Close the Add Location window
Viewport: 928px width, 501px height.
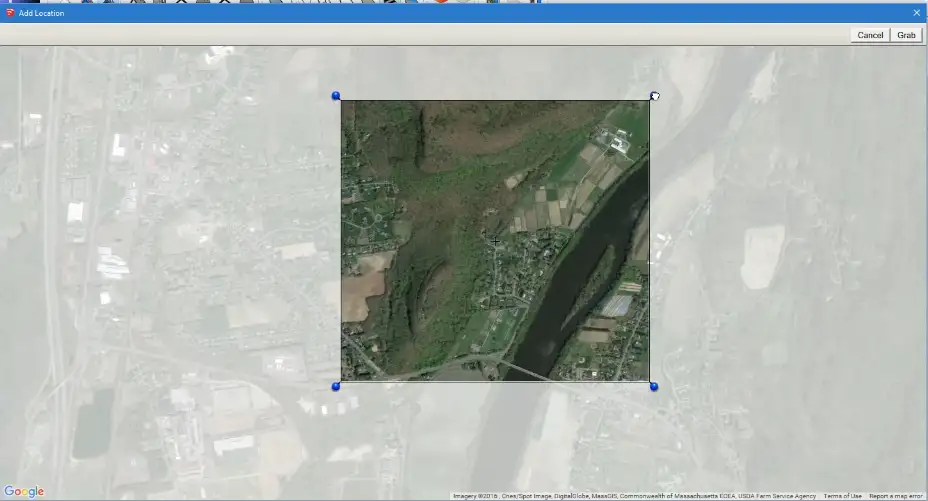(x=917, y=12)
